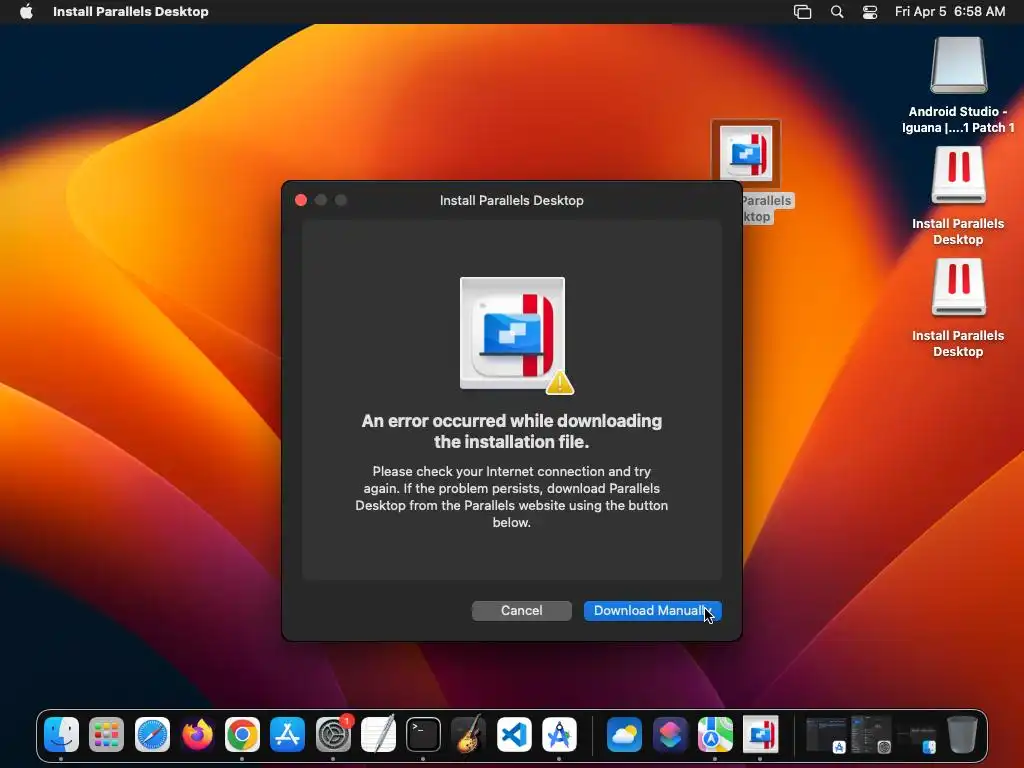Image resolution: width=1024 pixels, height=768 pixels.
Task: Click the 'Please check your Internet connection' message
Action: [x=511, y=496]
